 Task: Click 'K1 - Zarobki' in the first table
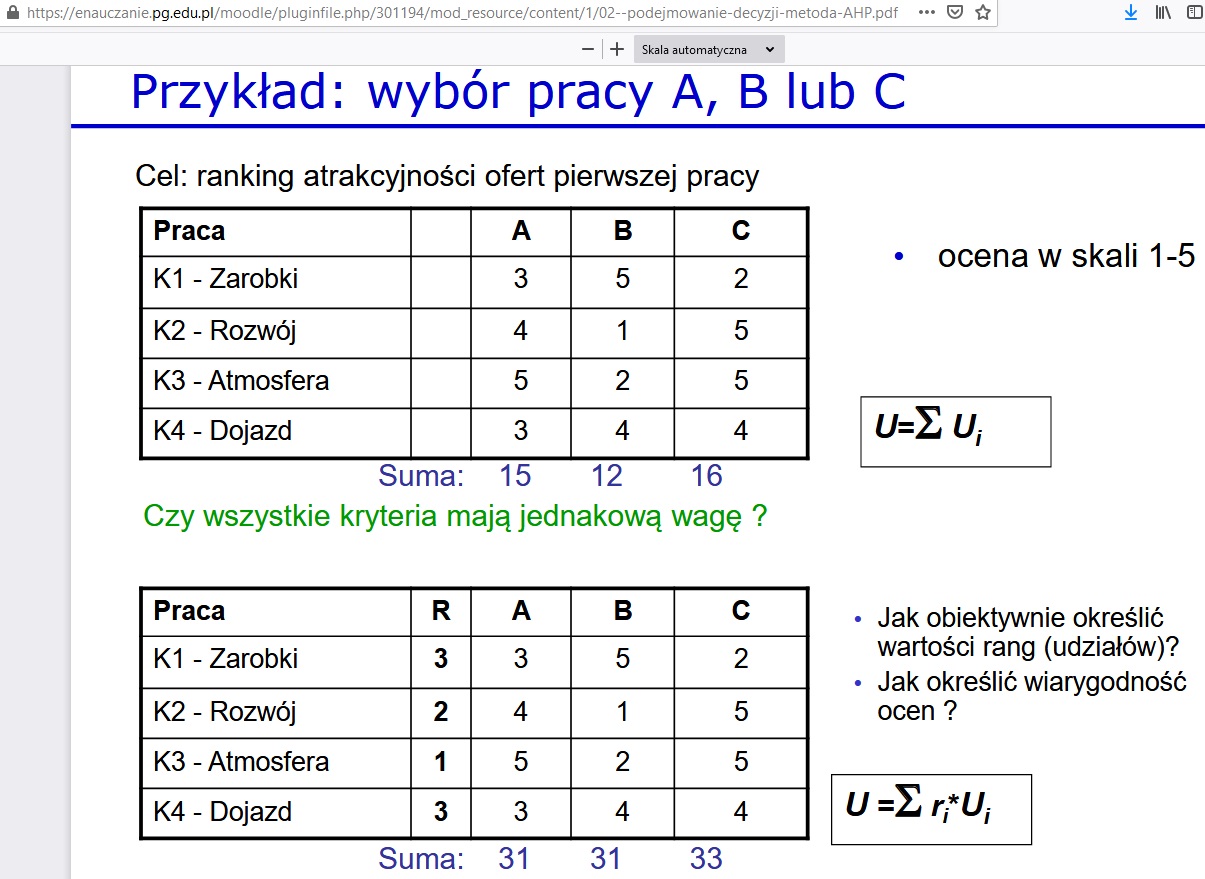click(226, 279)
